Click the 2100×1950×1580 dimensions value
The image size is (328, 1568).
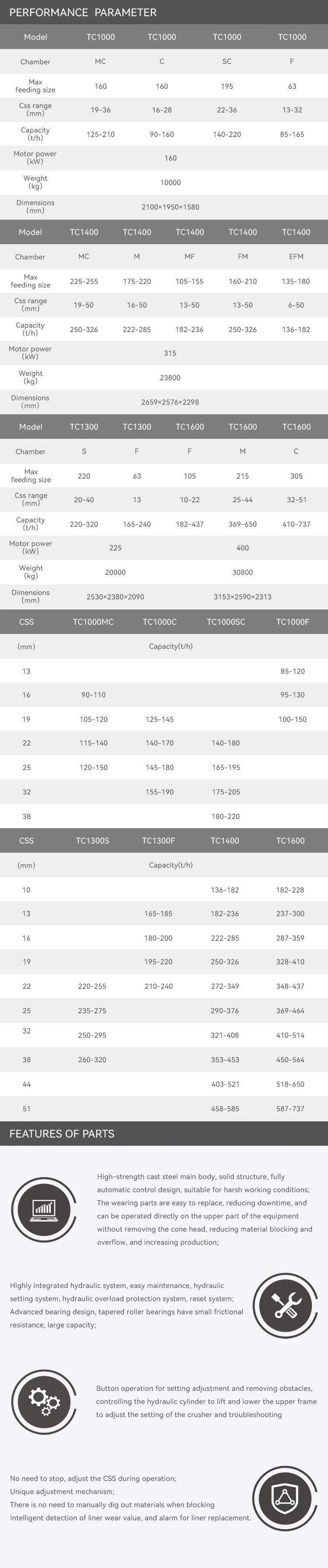click(x=171, y=207)
